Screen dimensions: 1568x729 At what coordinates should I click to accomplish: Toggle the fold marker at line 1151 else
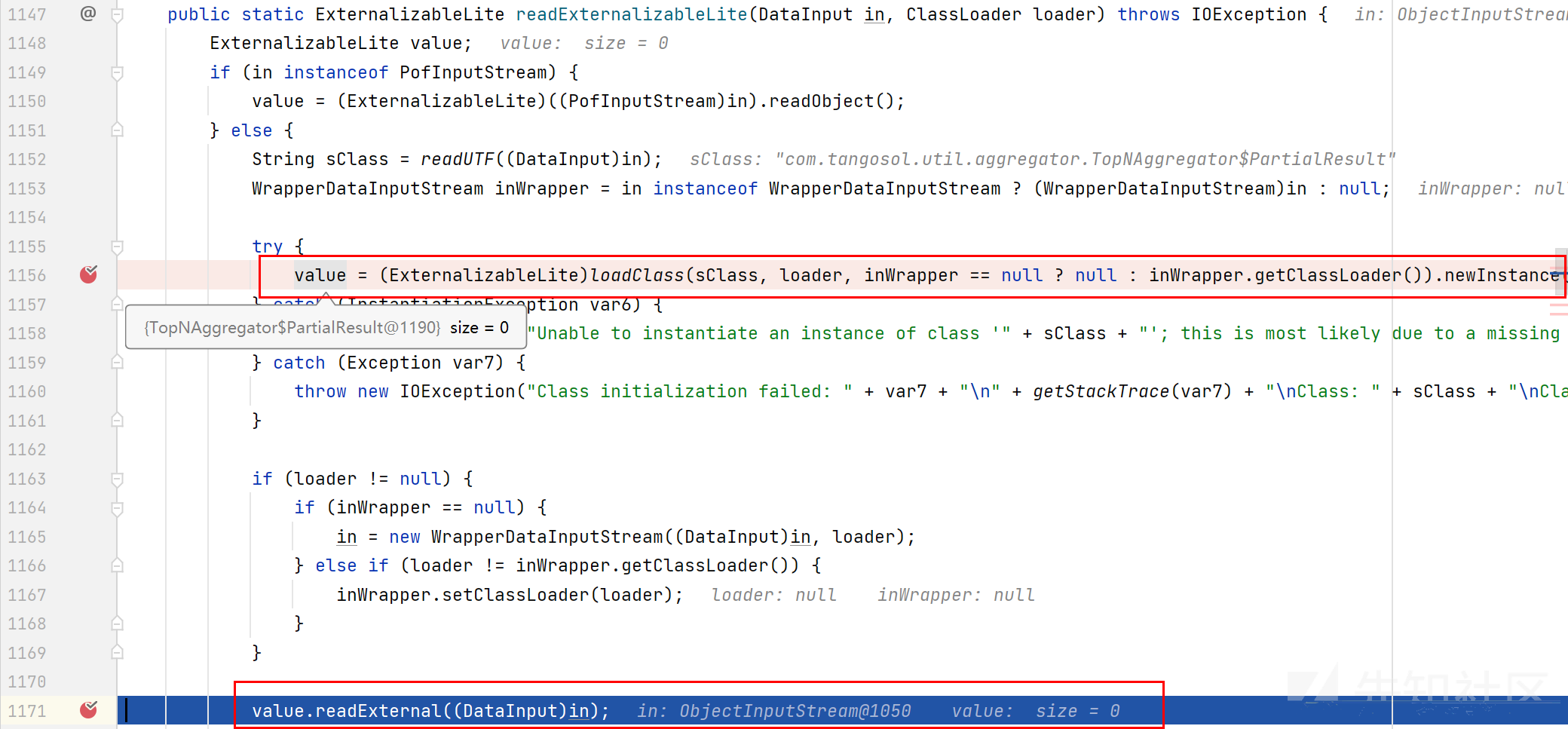click(x=117, y=130)
